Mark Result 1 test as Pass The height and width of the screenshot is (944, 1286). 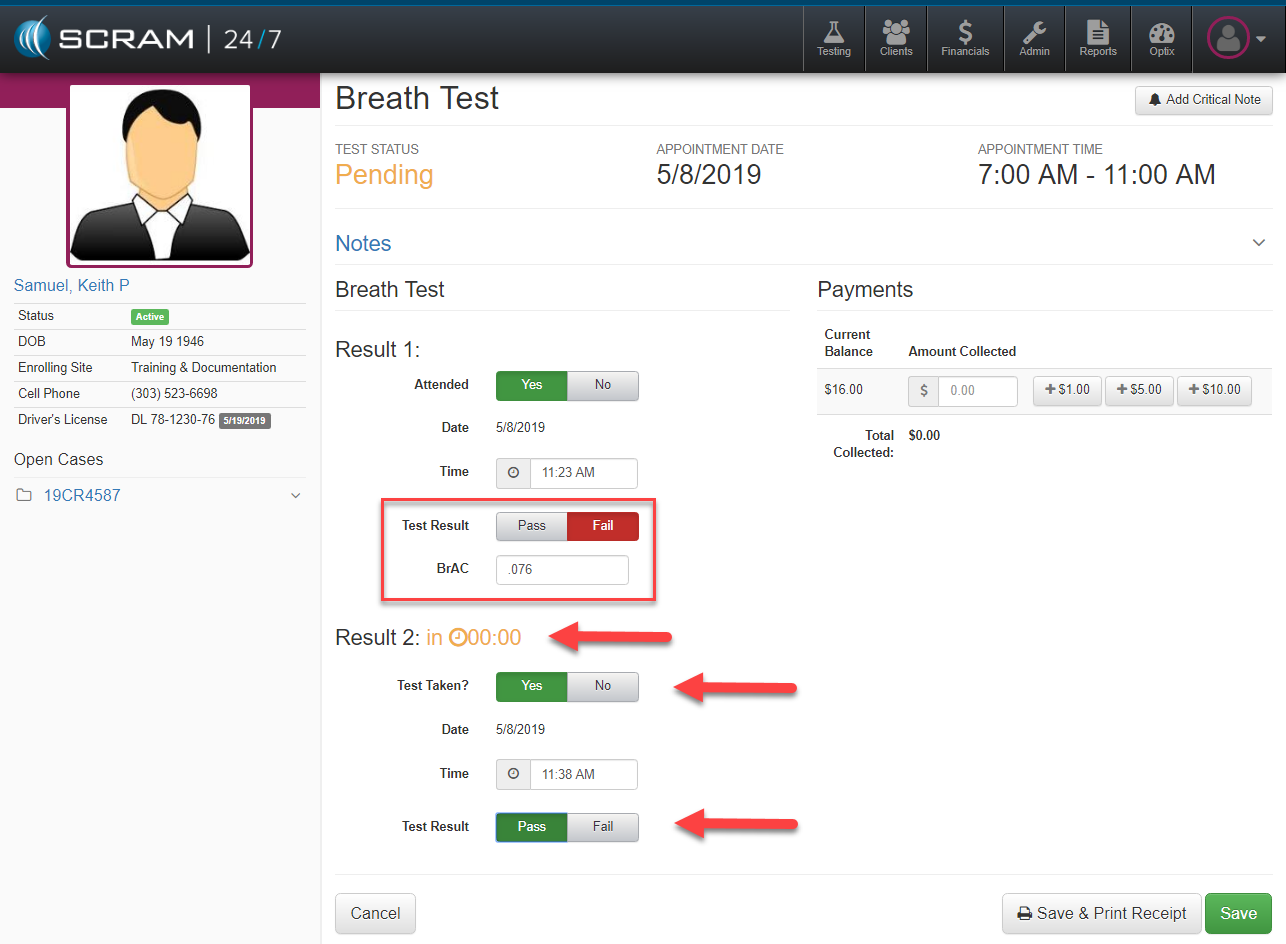point(532,526)
